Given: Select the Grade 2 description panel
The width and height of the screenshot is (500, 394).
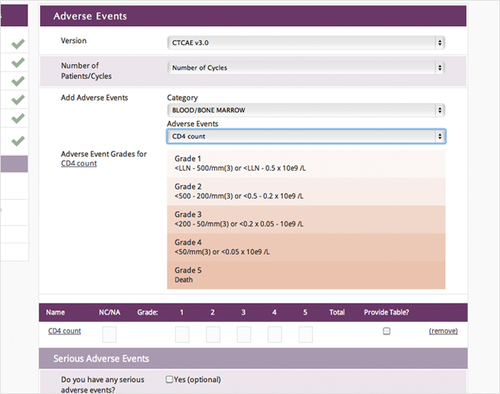Looking at the screenshot, I should (x=306, y=191).
